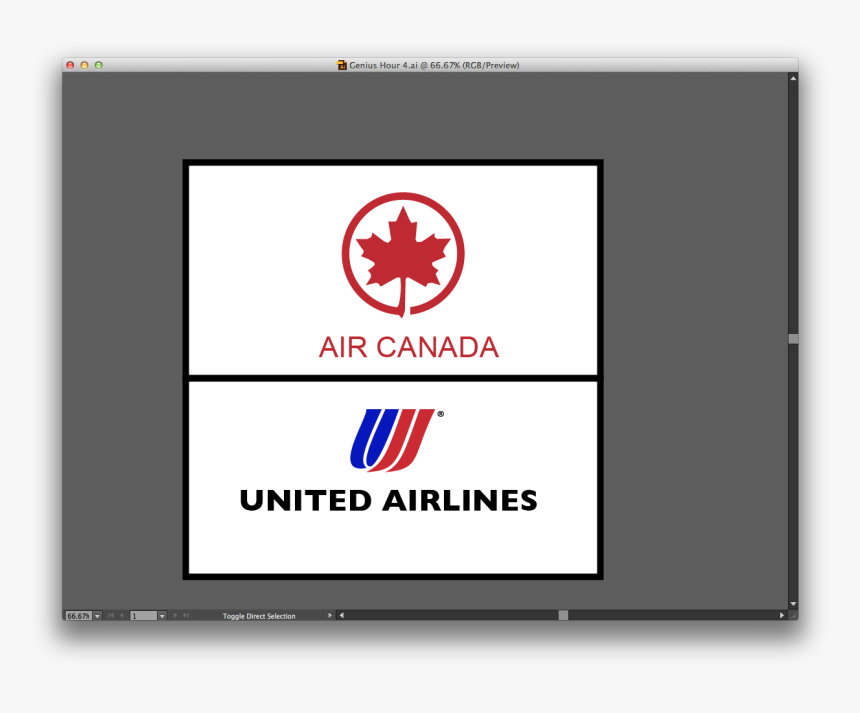Go to the first artboard
The height and width of the screenshot is (713, 860).
111,615
